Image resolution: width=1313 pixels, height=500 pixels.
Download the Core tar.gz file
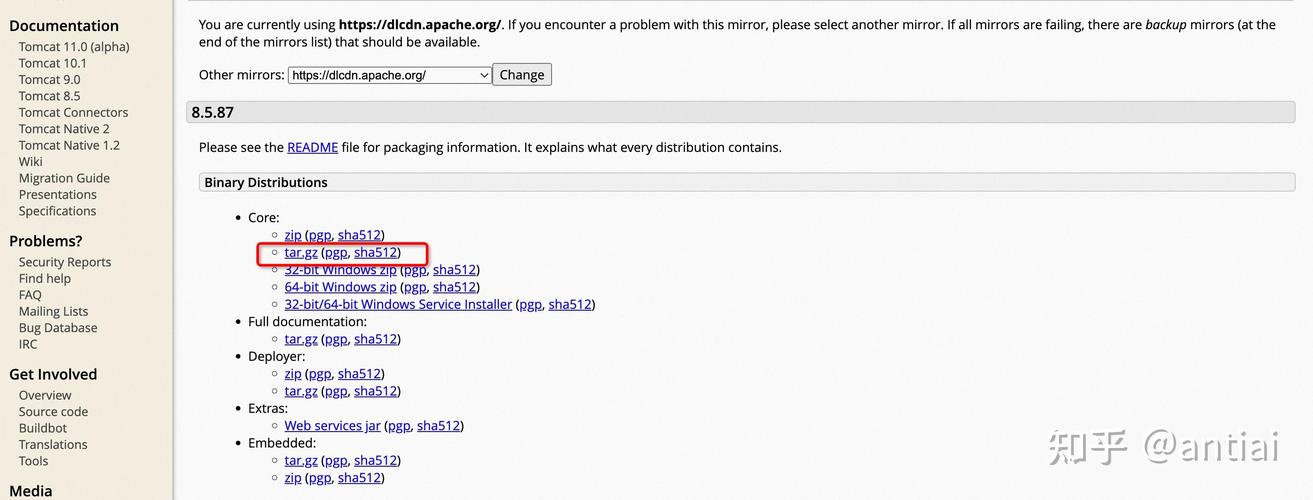click(x=300, y=253)
